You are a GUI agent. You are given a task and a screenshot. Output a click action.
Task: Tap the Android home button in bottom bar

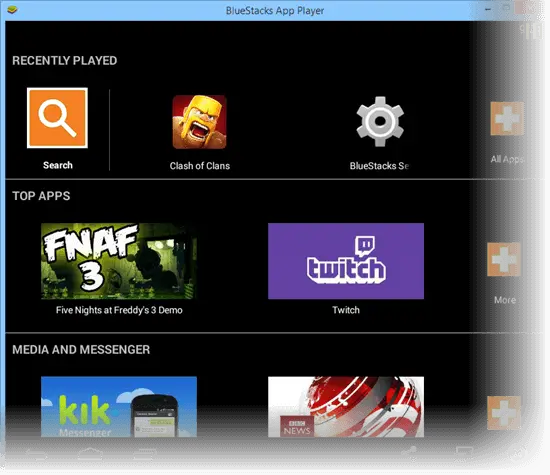[90, 454]
